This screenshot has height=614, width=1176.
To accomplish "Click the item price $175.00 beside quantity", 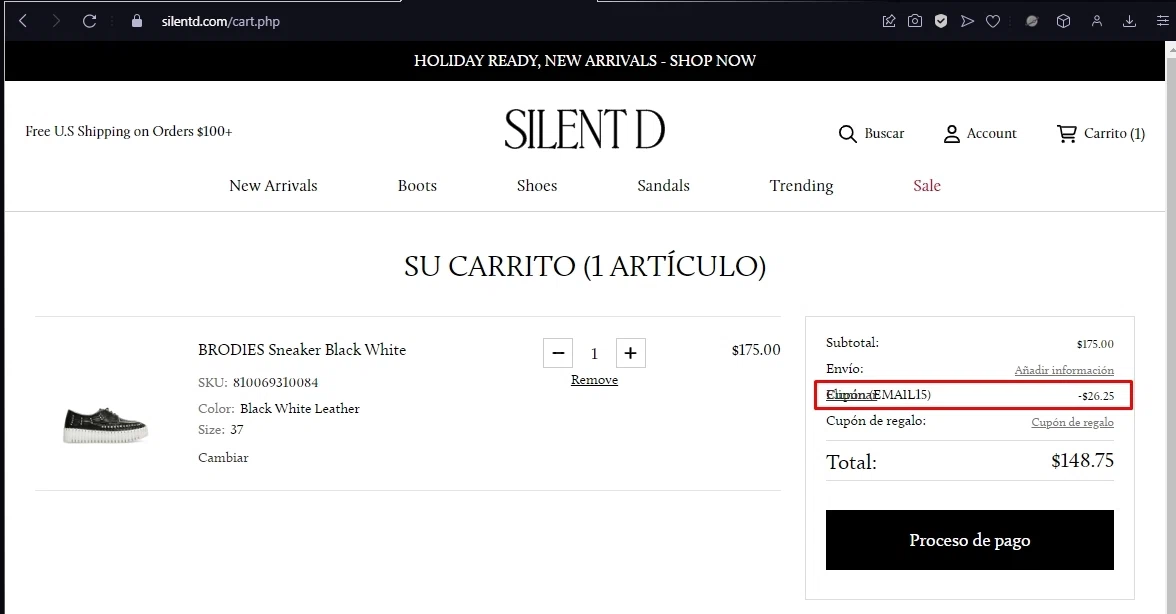I will [756, 349].
